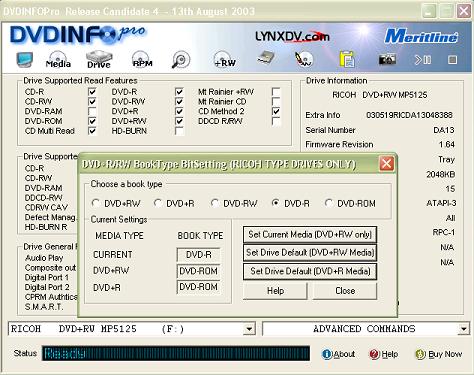Open the Meritline logo link
Viewport: 474px width, 375px height.
421,36
